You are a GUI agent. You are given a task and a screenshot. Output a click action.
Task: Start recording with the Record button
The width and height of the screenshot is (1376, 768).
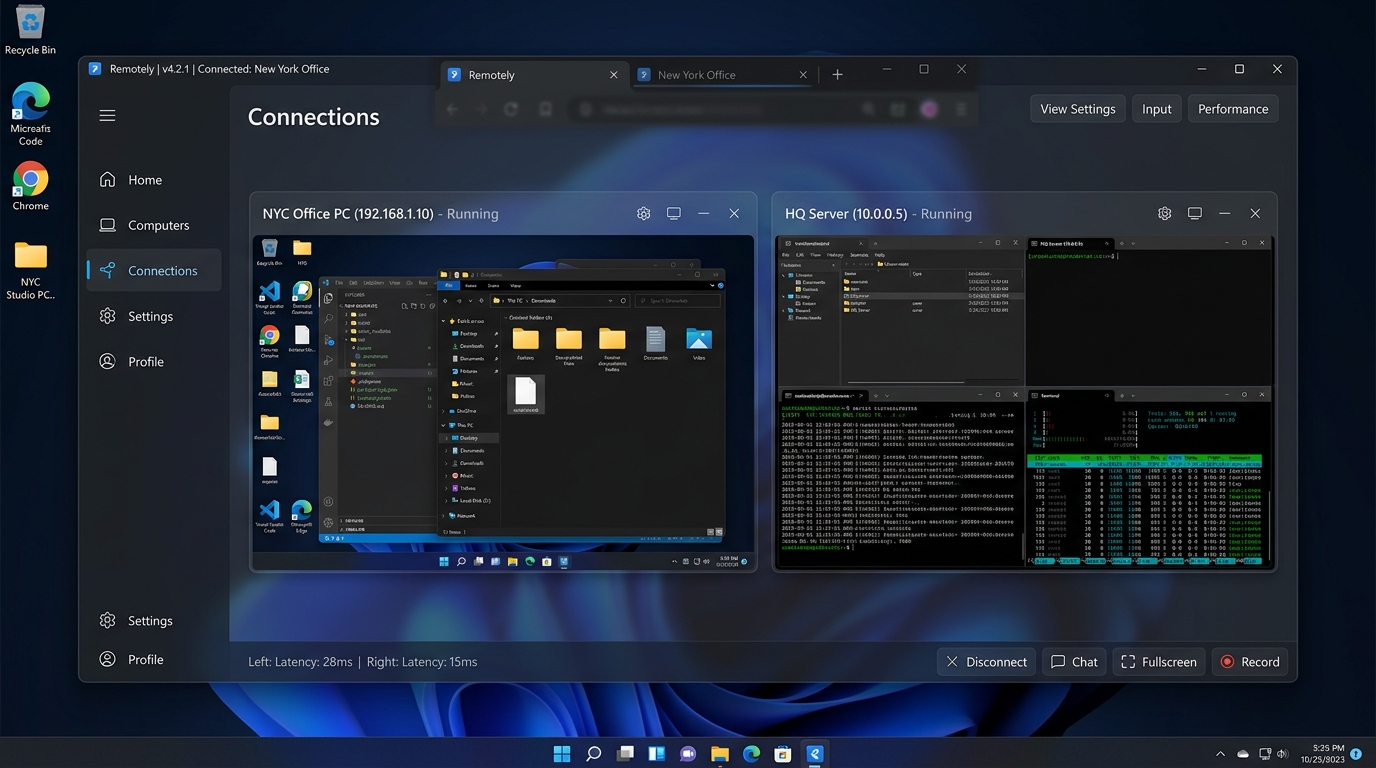[1250, 662]
